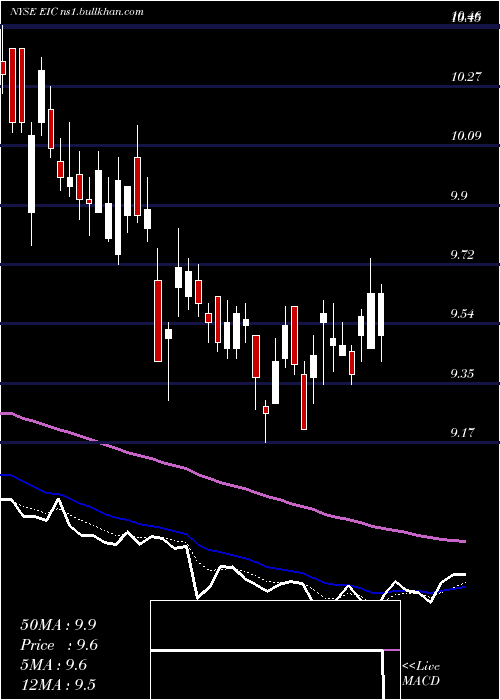Click the 50MA : 9.9 readout
Image resolution: width=500 pixels, height=700 pixels.
[58, 625]
